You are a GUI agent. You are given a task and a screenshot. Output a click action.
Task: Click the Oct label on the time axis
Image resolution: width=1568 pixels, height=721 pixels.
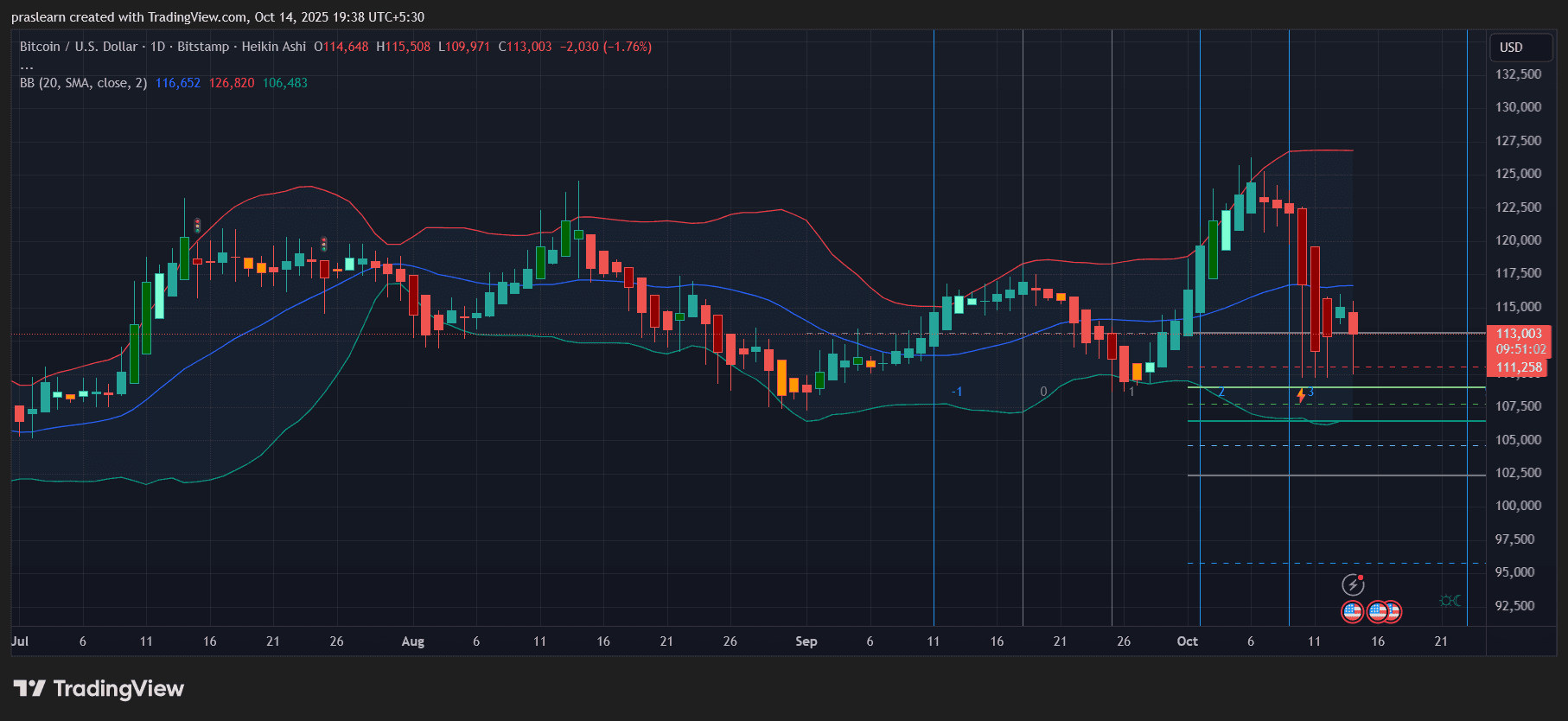coord(1187,641)
